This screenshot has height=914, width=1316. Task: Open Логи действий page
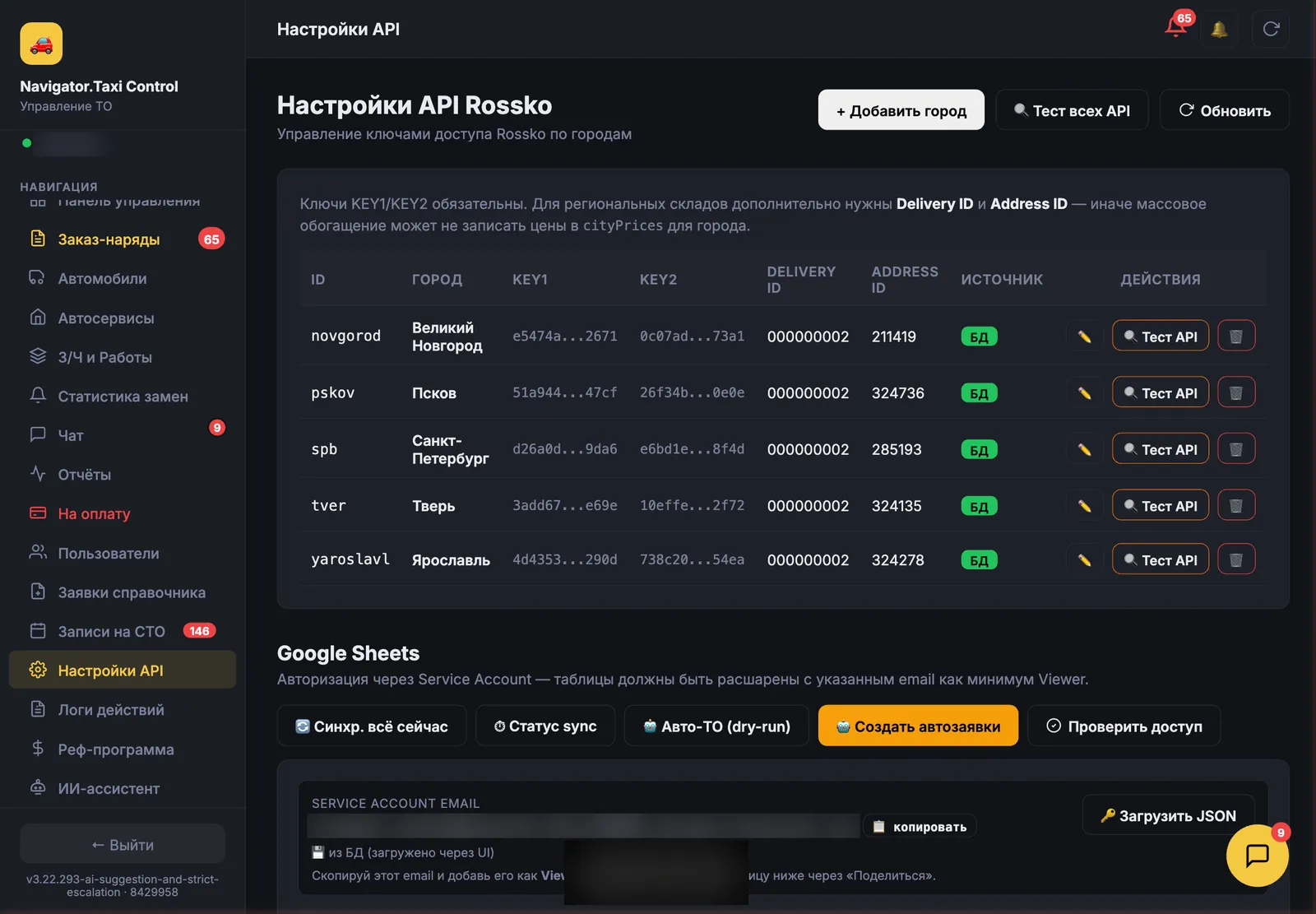123,710
